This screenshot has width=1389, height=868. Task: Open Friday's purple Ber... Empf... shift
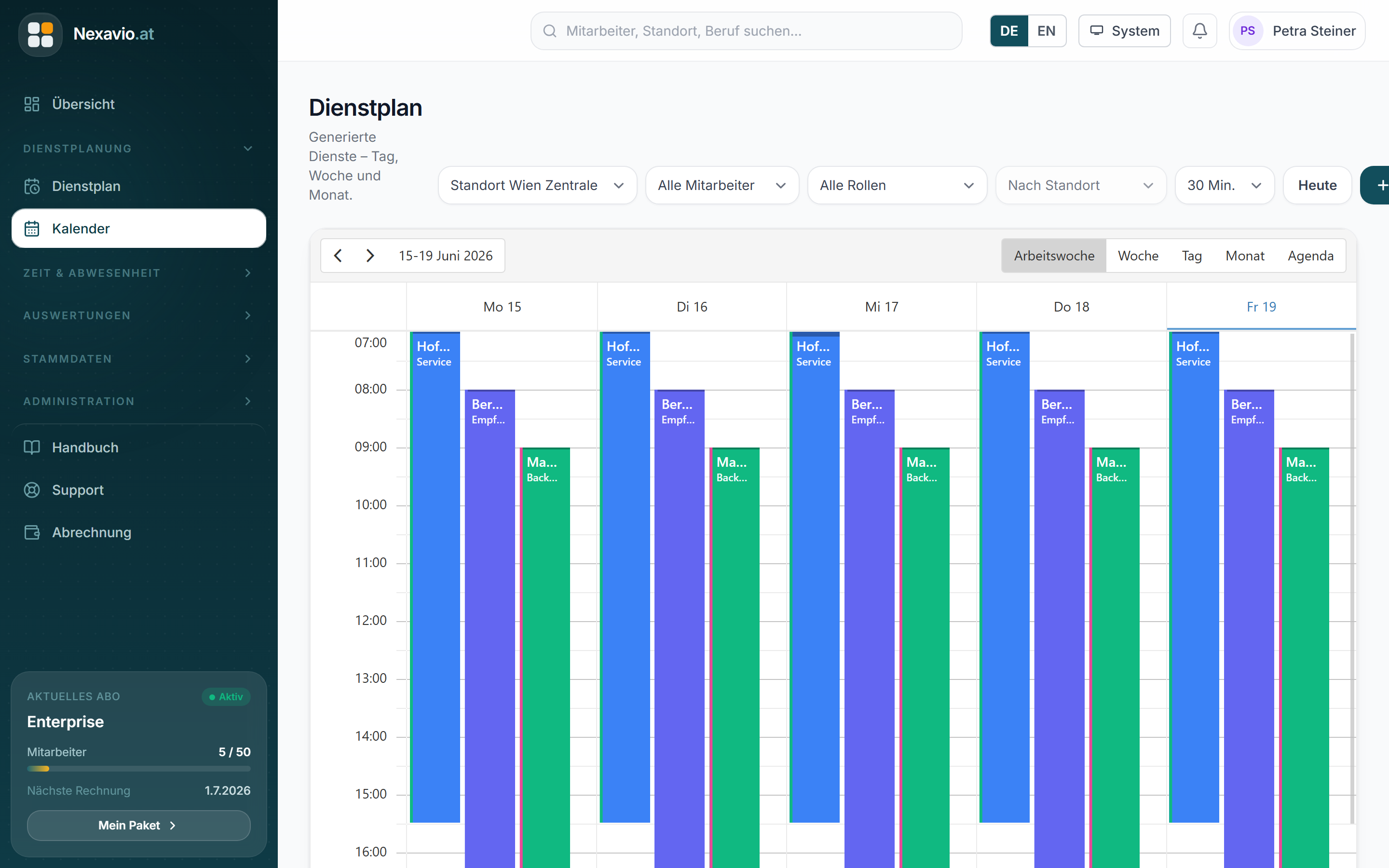click(1249, 629)
